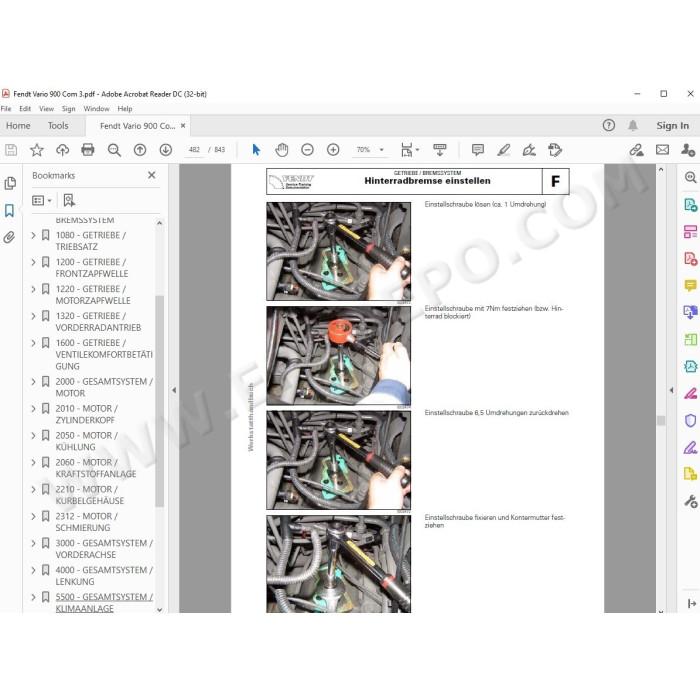Open the bookmarks options dropdown
700x700 pixels.
42,200
